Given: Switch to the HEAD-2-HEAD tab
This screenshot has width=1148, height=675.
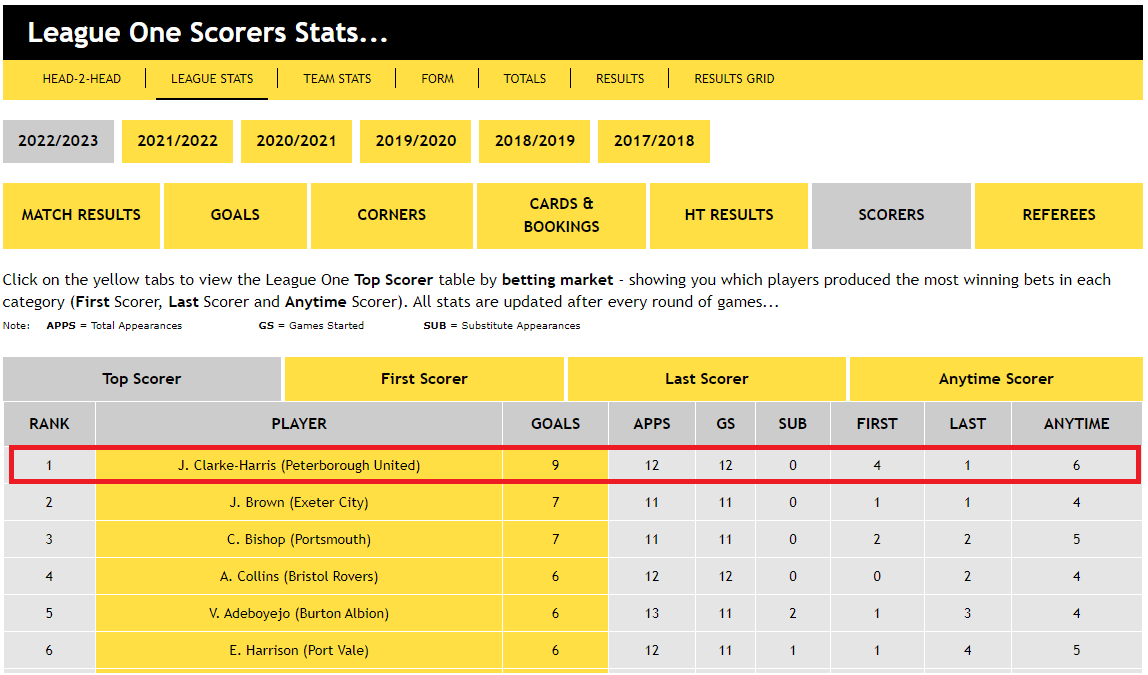Looking at the screenshot, I should click(x=82, y=78).
